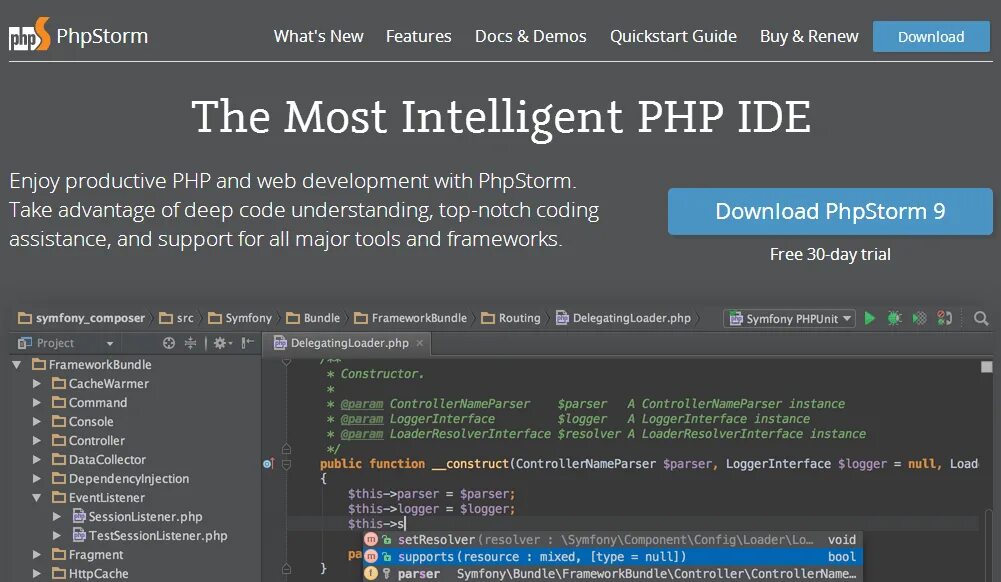Go to Docs & Demos
Image resolution: width=1001 pixels, height=582 pixels.
[x=531, y=36]
